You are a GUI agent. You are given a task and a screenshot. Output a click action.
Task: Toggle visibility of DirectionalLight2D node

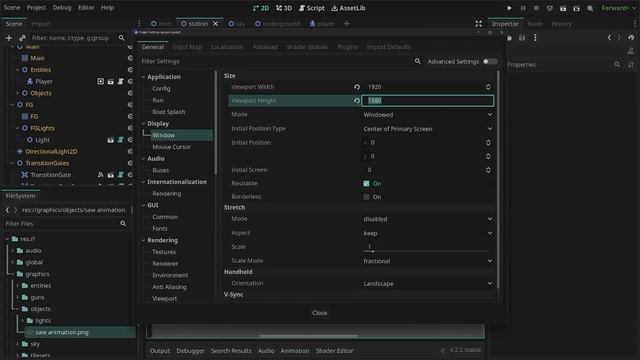point(130,151)
